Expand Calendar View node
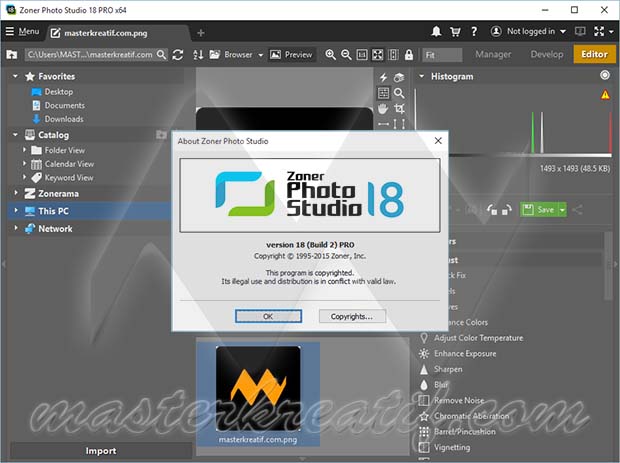 click(x=25, y=163)
